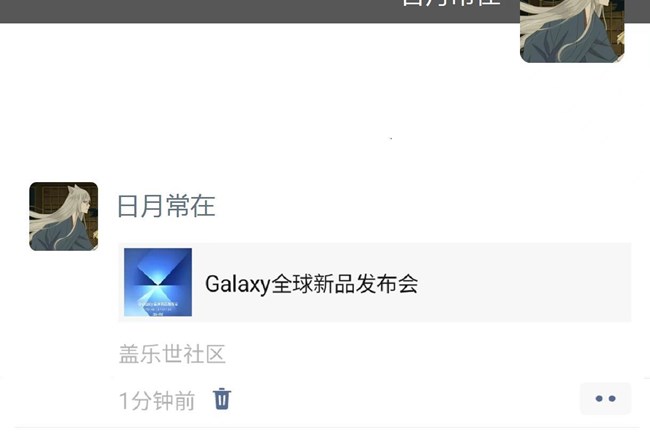The height and width of the screenshot is (434, 650).
Task: Open the blue Galaxy event thumbnail
Action: pos(158,282)
